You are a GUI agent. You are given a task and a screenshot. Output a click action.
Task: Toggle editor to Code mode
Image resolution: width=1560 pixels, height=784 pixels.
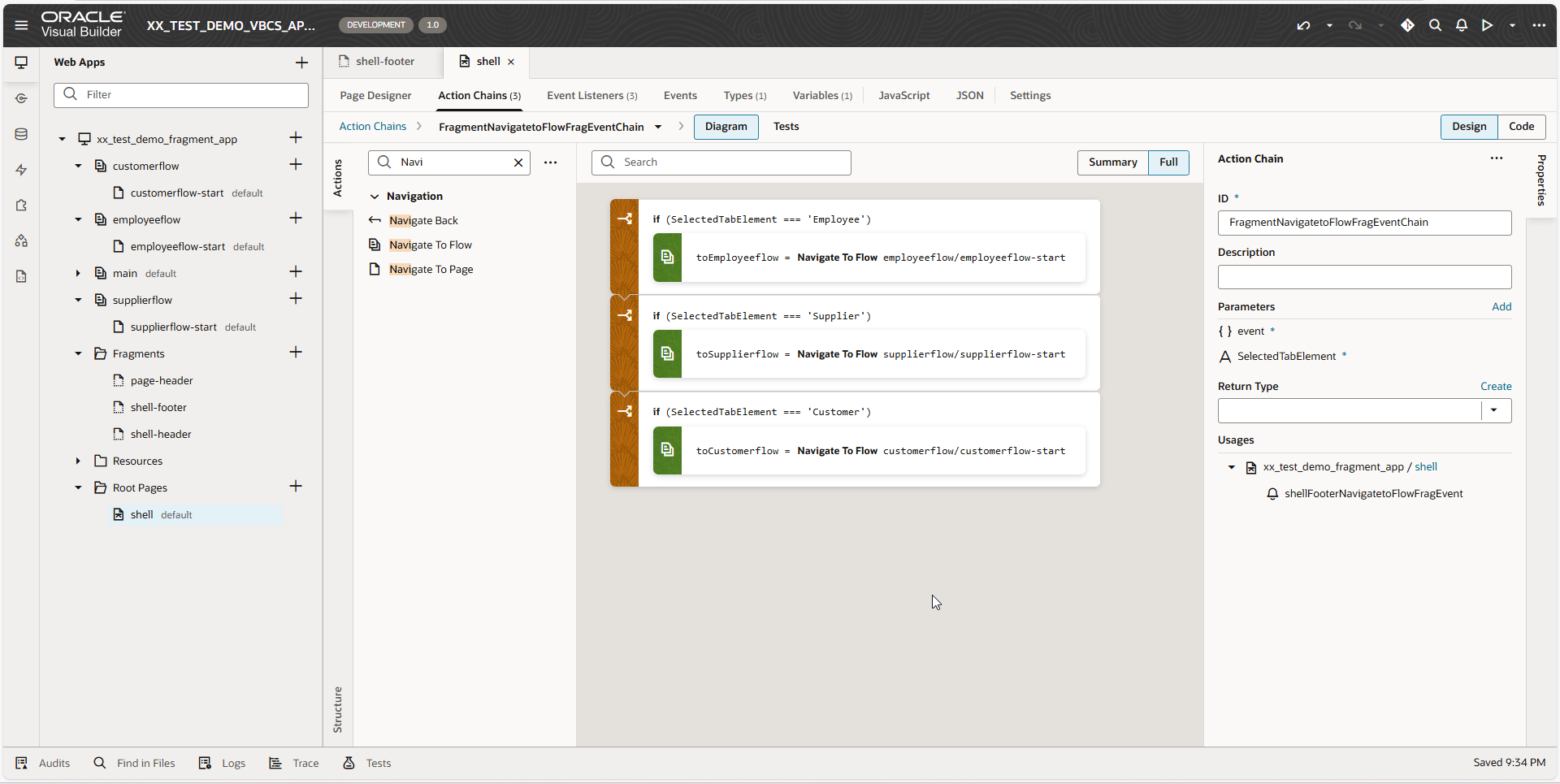pos(1521,127)
